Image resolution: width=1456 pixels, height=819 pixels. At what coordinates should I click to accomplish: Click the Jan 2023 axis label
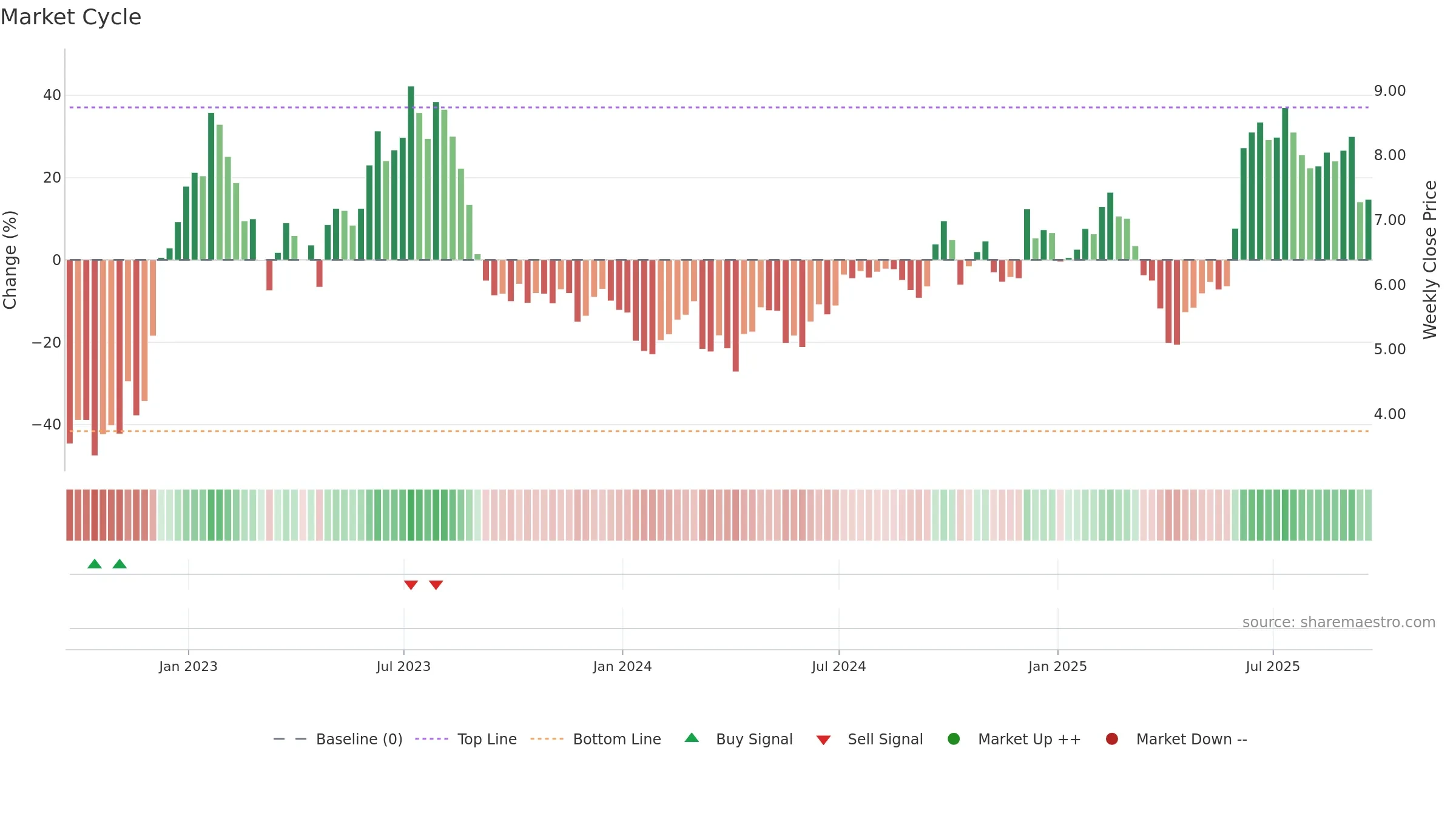(188, 666)
